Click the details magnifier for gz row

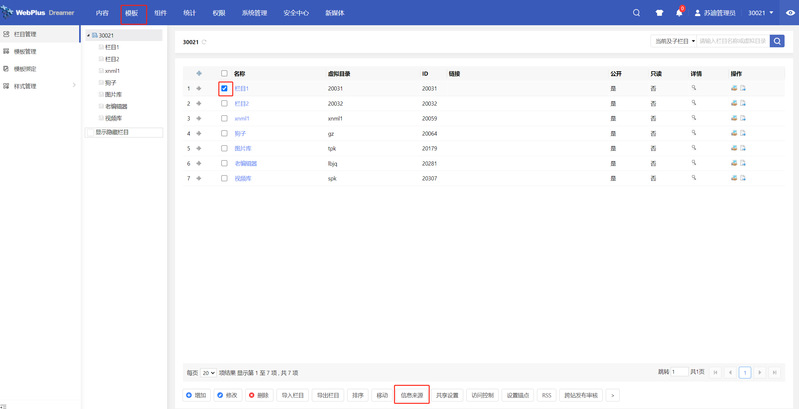click(x=694, y=133)
